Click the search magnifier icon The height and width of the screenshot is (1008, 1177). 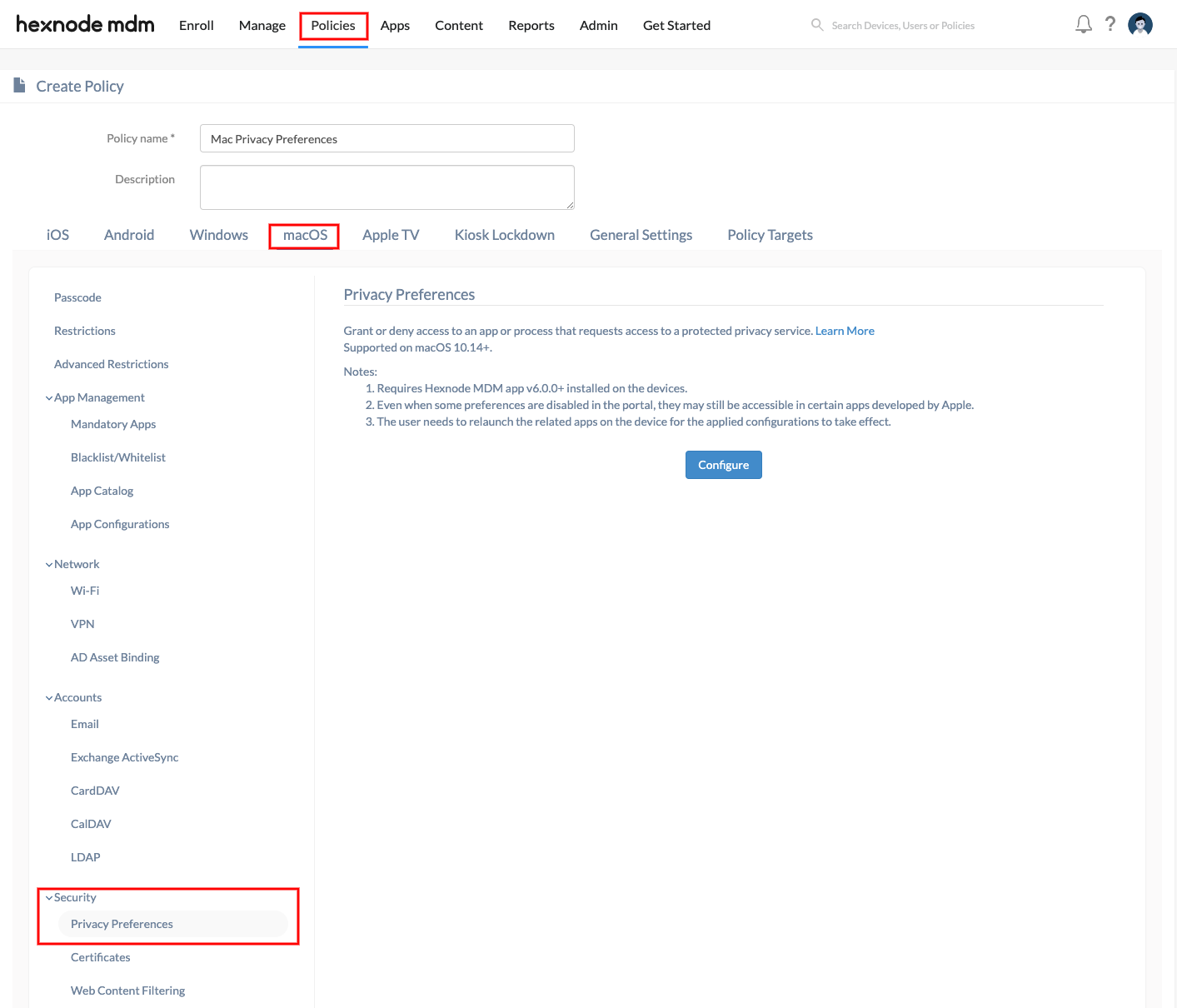coord(817,25)
